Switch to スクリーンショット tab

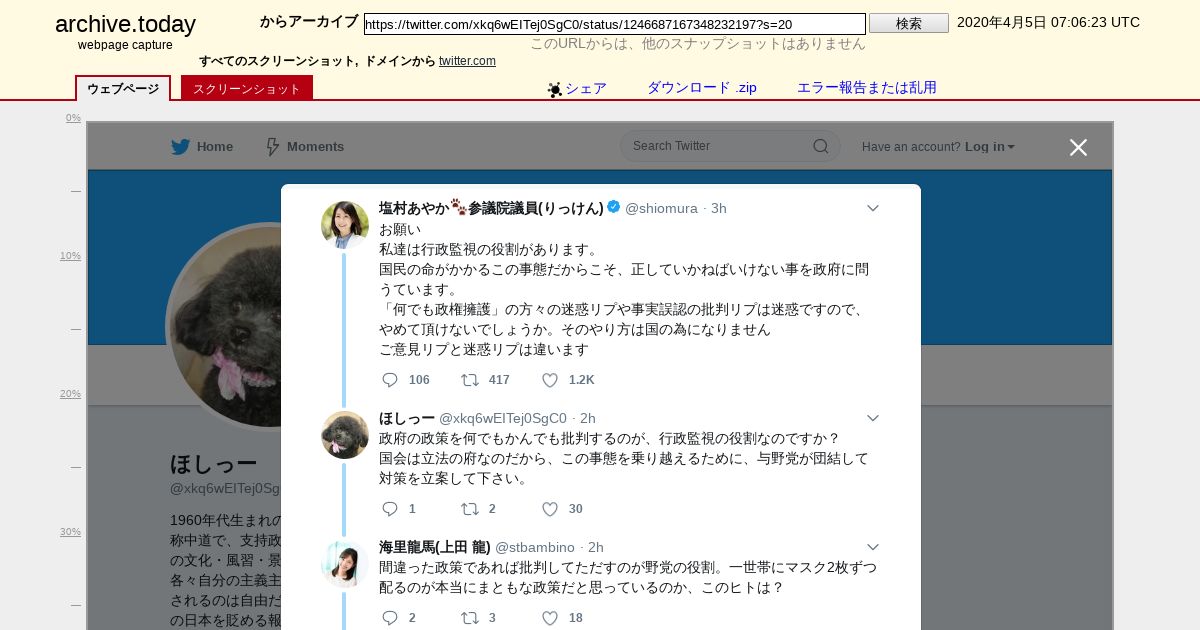click(x=247, y=88)
